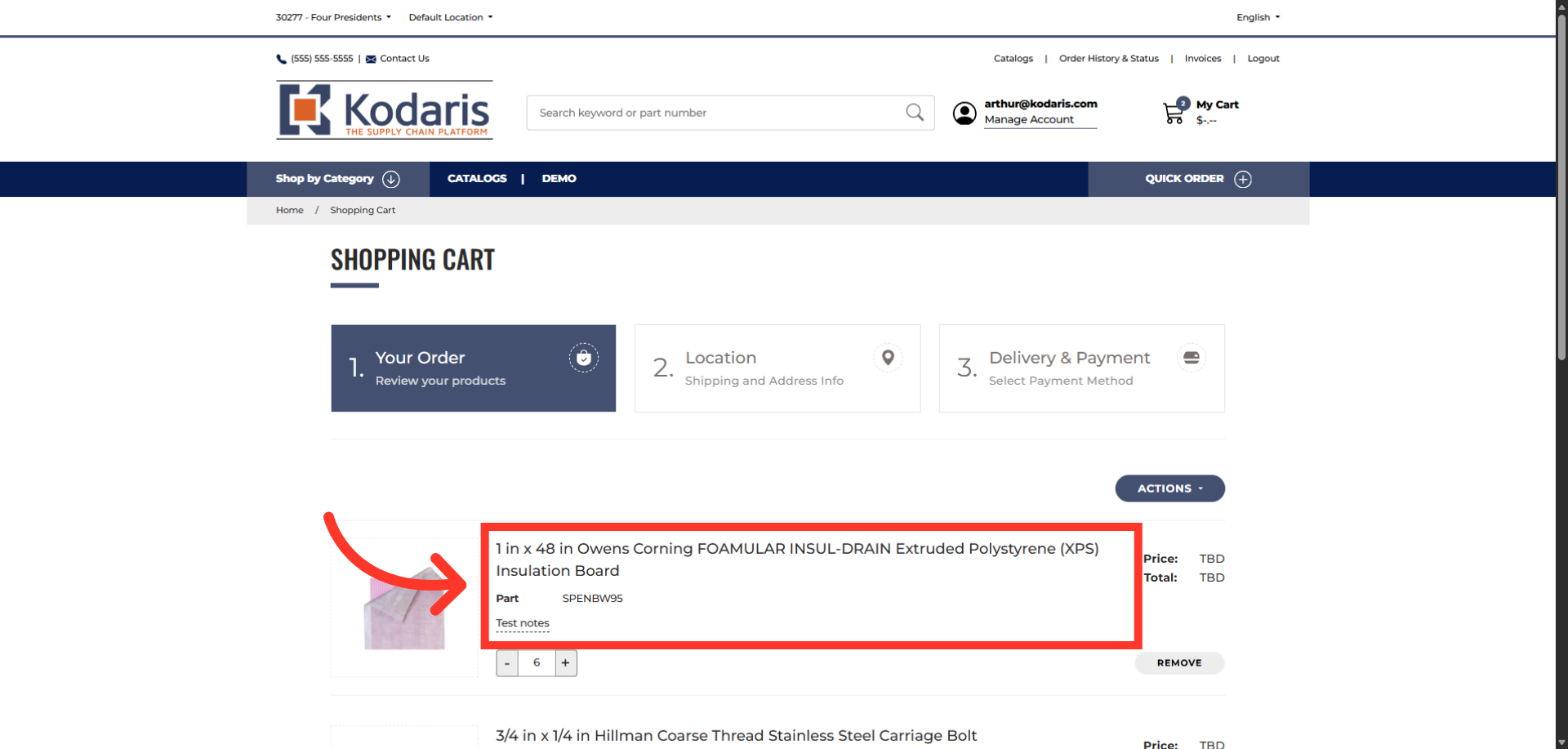The width and height of the screenshot is (1568, 749).
Task: Click the Your Order shopping bag icon
Action: pyautogui.click(x=584, y=358)
